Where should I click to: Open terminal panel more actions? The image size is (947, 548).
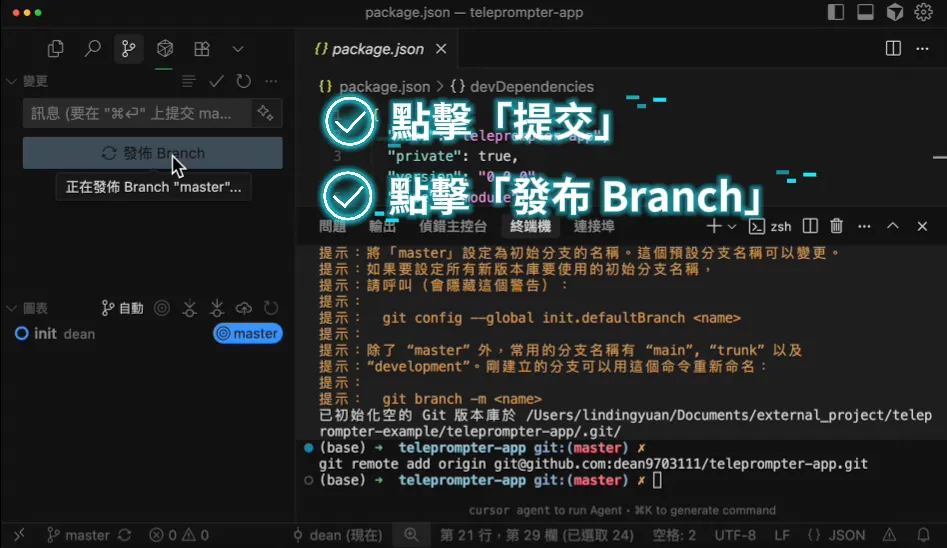(x=864, y=227)
